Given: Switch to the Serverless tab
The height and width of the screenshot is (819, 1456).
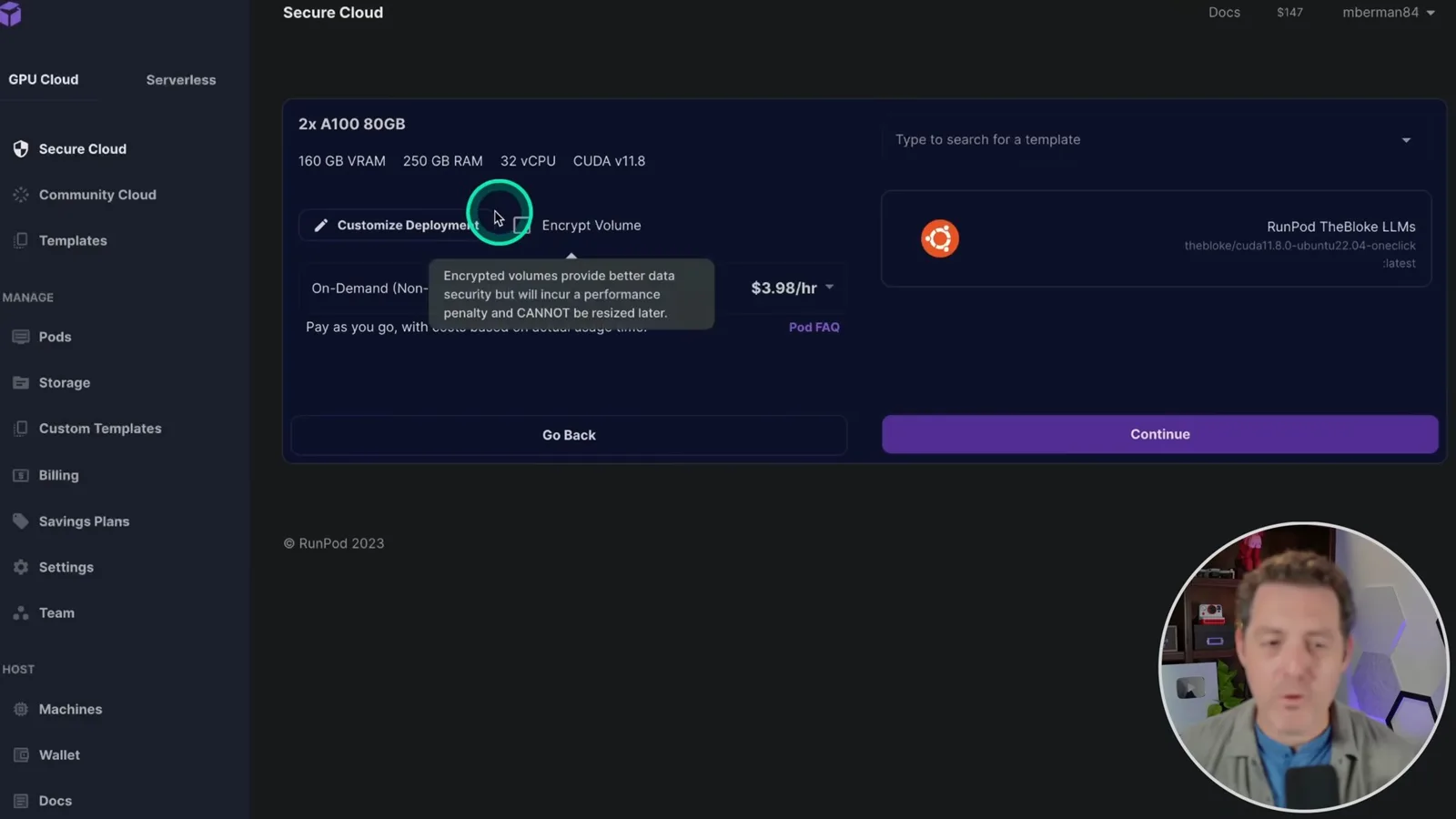Looking at the screenshot, I should (x=181, y=80).
